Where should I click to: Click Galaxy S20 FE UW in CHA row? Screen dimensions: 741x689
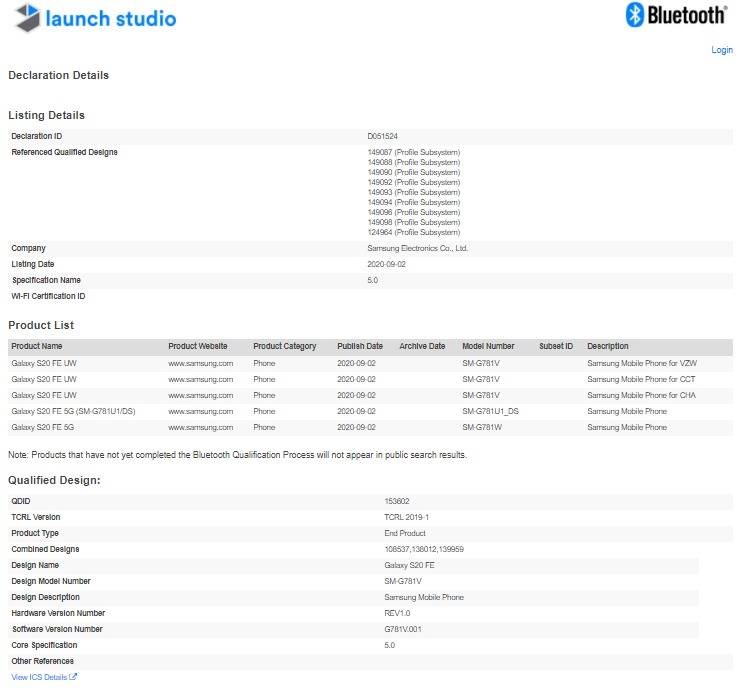click(44, 395)
